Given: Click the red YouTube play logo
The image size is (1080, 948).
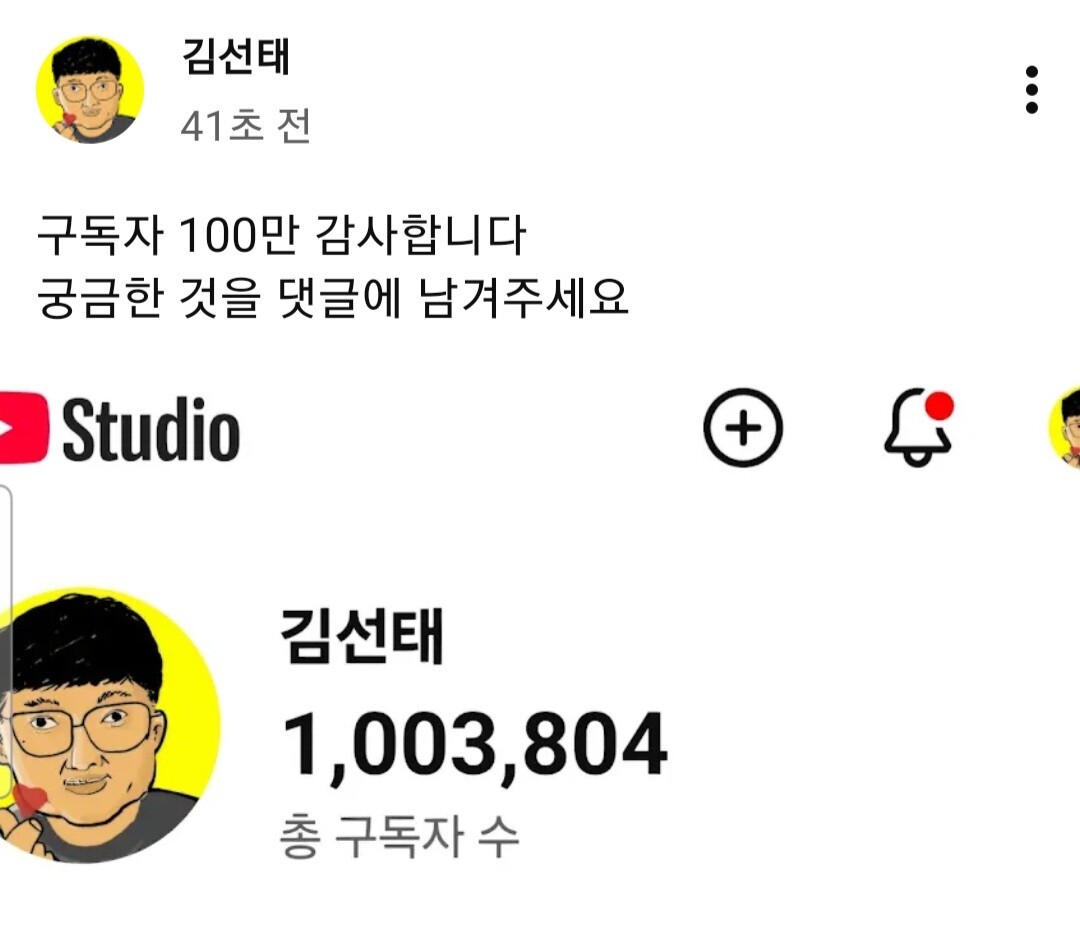Looking at the screenshot, I should [x=23, y=427].
